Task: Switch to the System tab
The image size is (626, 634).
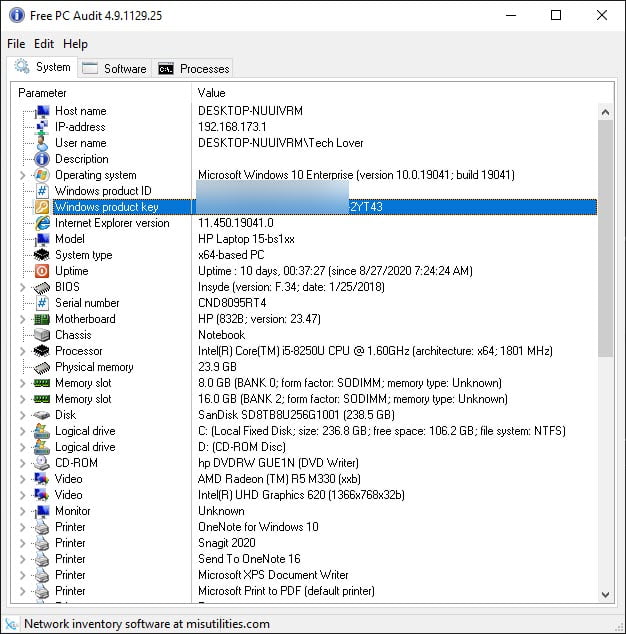Action: (x=42, y=67)
